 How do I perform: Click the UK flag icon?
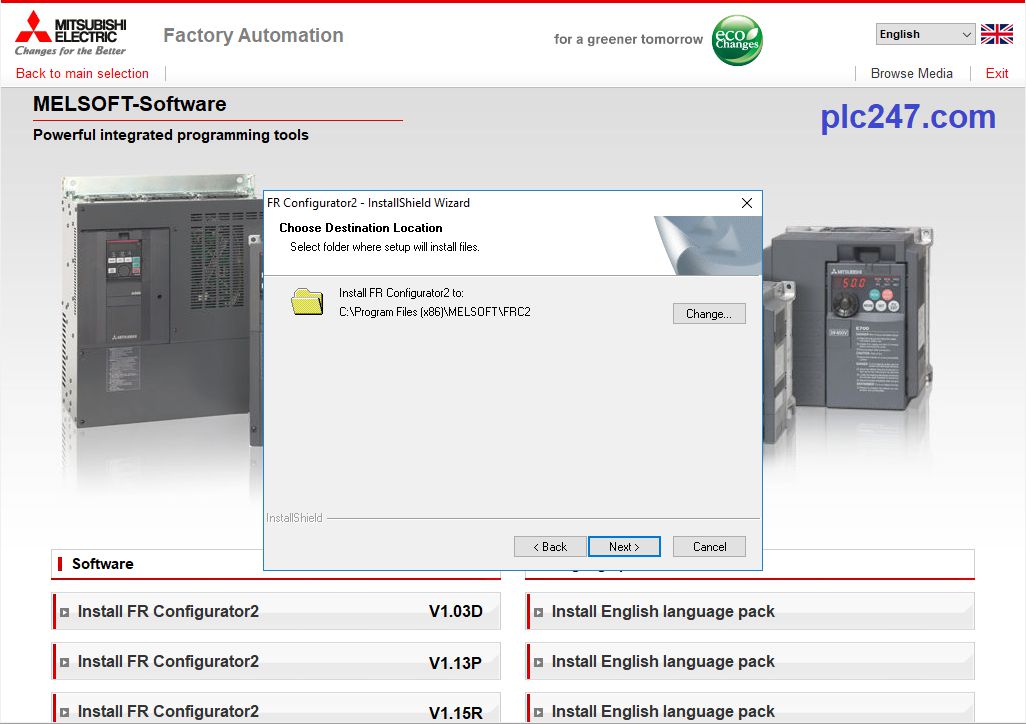click(997, 33)
